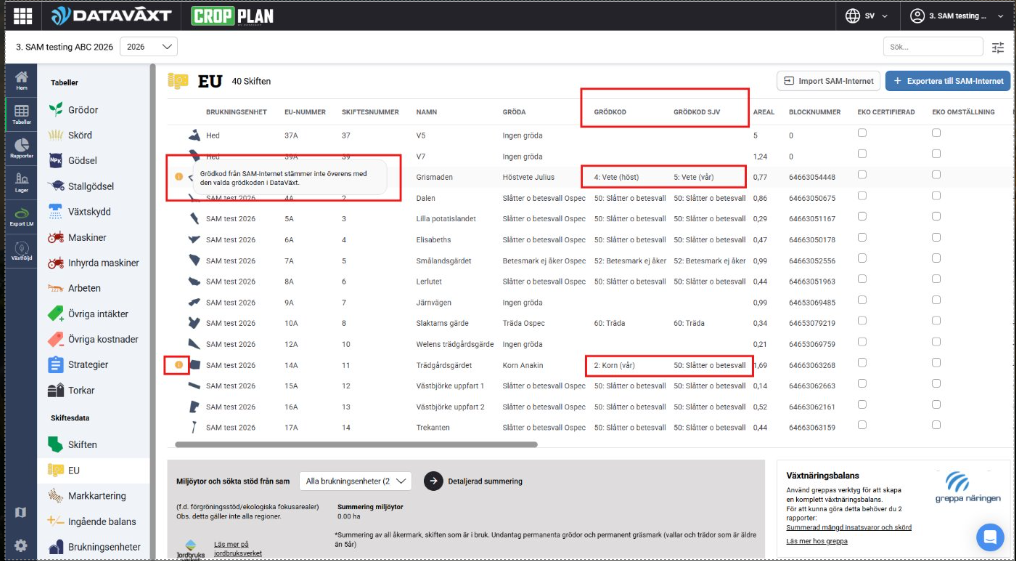Open the filter settings sliders icon
1016x561 pixels.
pyautogui.click(x=997, y=47)
